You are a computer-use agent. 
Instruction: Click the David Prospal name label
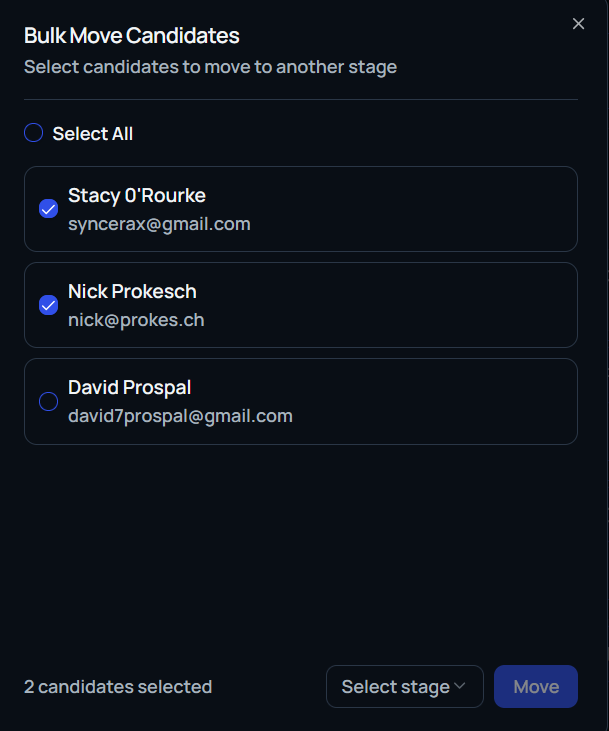(x=129, y=387)
